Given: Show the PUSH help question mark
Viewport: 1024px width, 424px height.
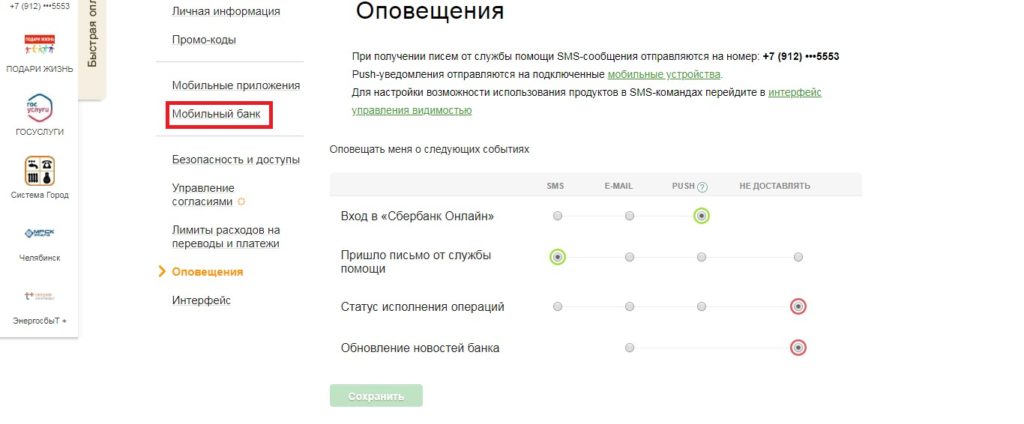Looking at the screenshot, I should click(x=702, y=187).
